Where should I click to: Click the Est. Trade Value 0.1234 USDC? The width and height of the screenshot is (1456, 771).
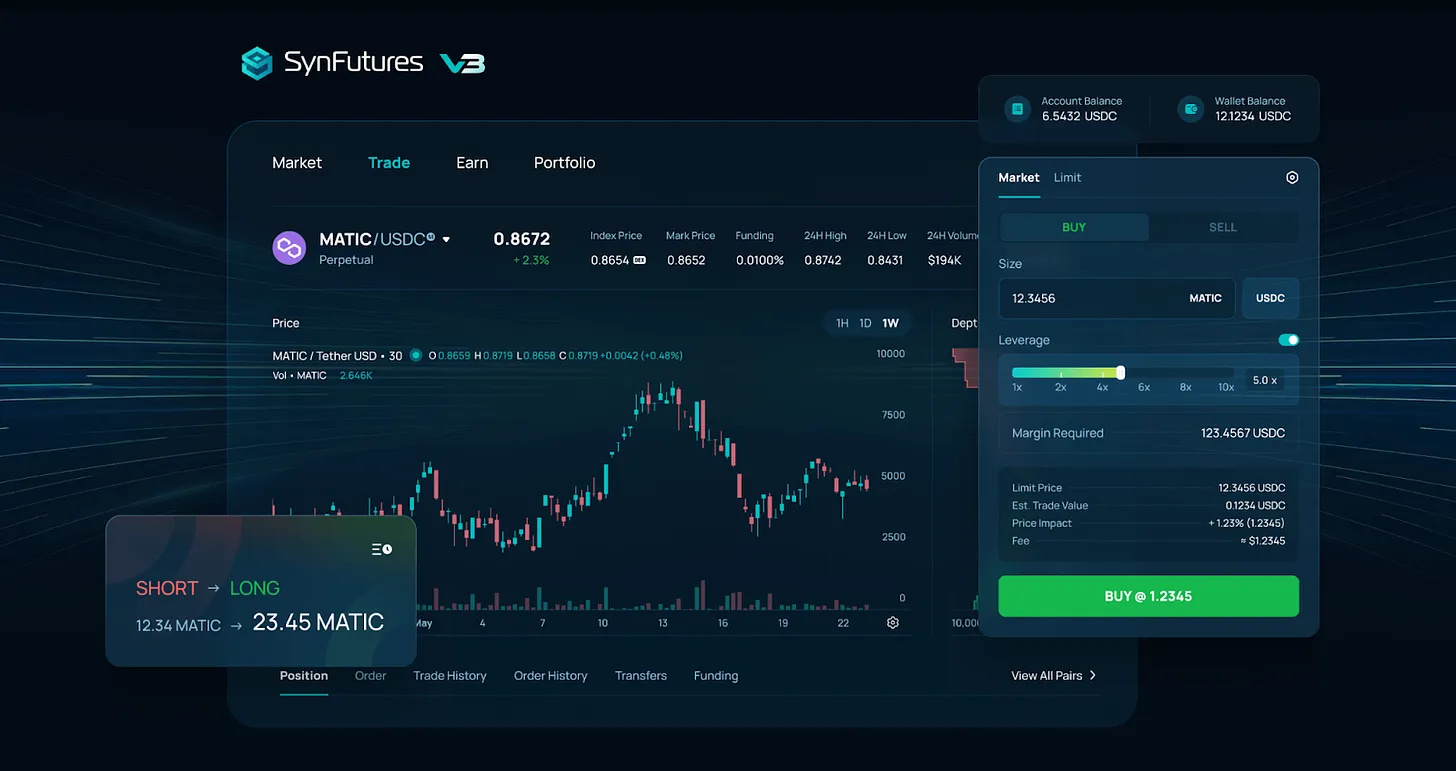(1255, 506)
